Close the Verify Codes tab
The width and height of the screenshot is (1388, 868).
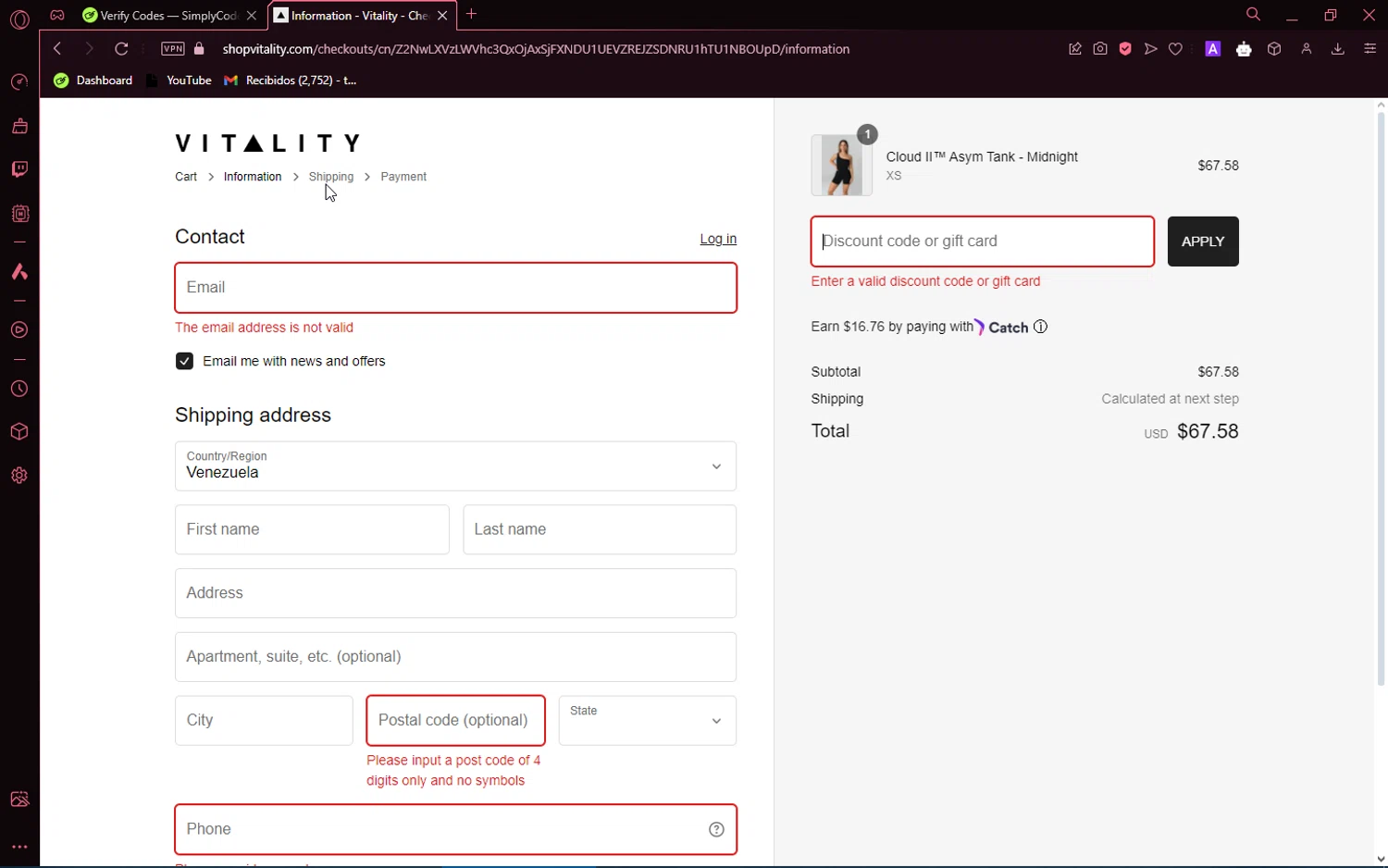[x=252, y=16]
